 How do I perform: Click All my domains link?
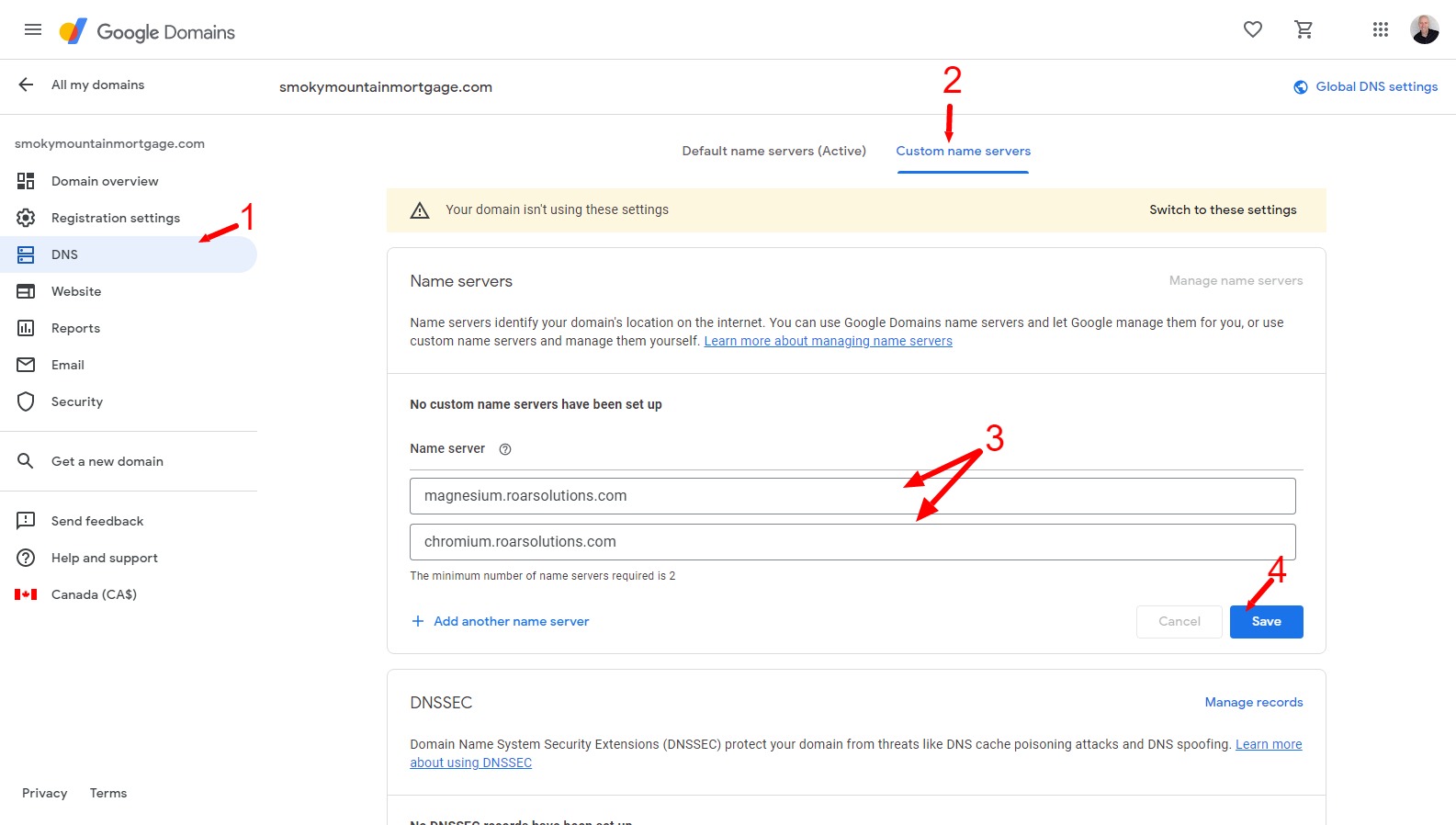coord(97,85)
